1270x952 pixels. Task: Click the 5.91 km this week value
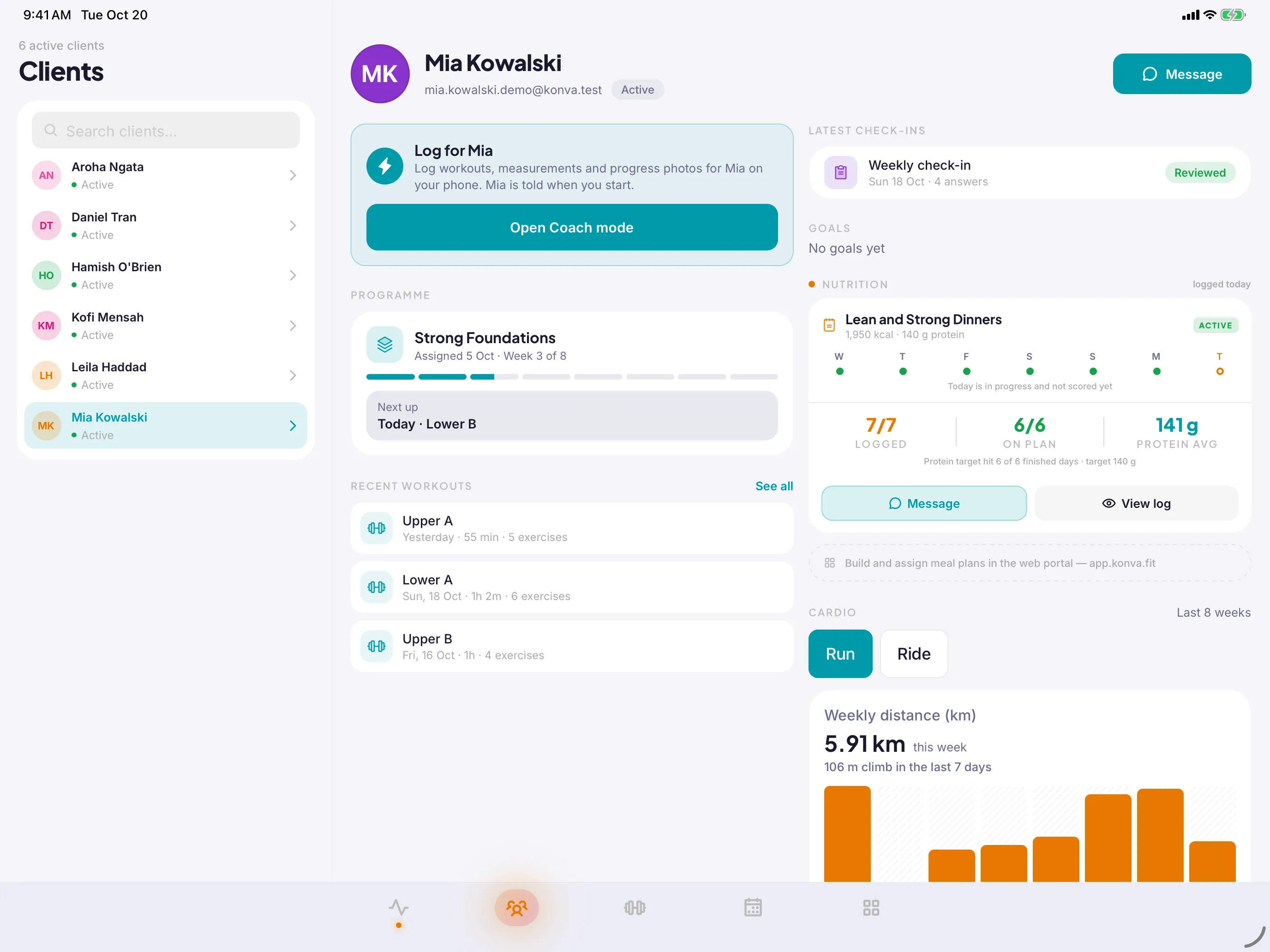coord(865,744)
